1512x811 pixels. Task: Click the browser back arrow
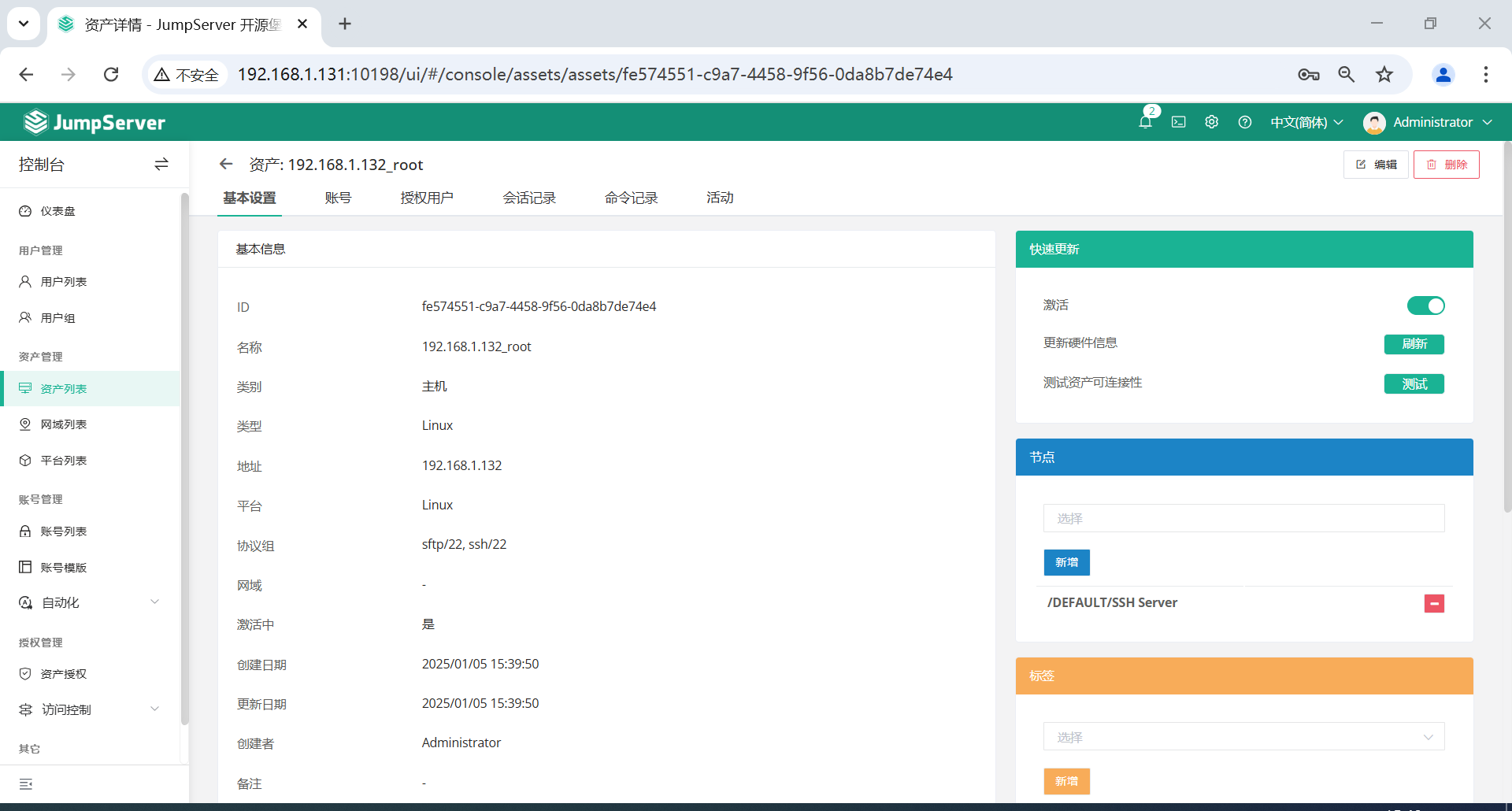(x=26, y=74)
